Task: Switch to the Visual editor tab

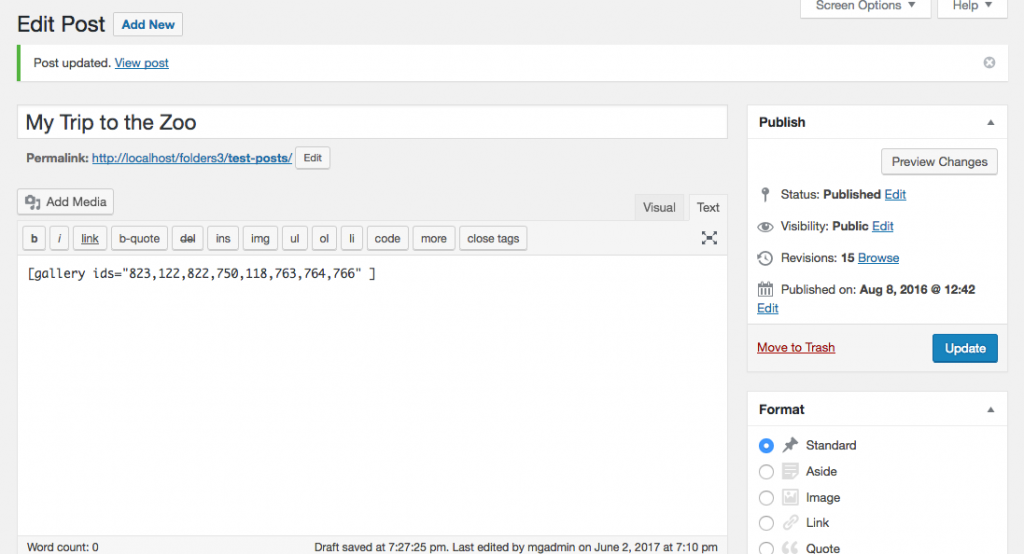Action: [659, 207]
